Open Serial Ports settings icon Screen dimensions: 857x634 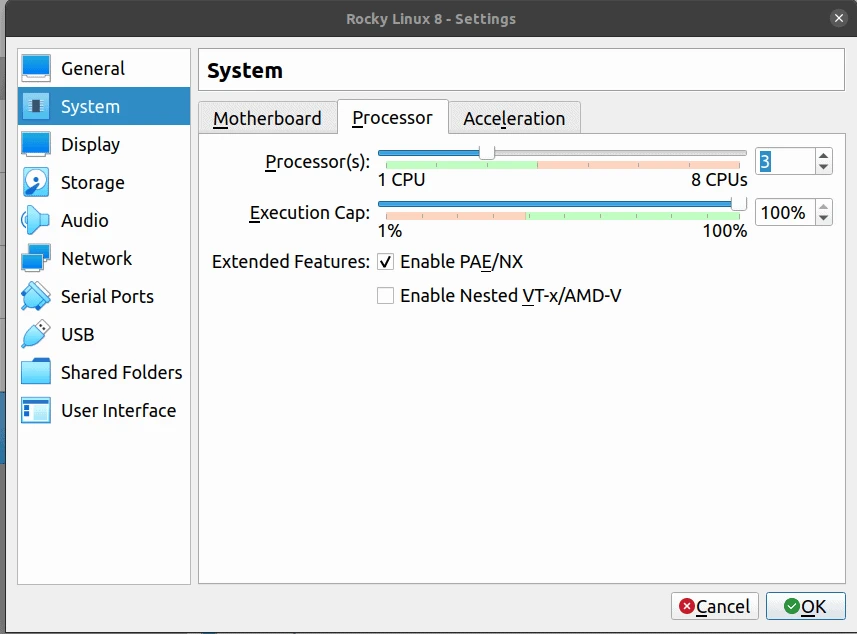(36, 296)
